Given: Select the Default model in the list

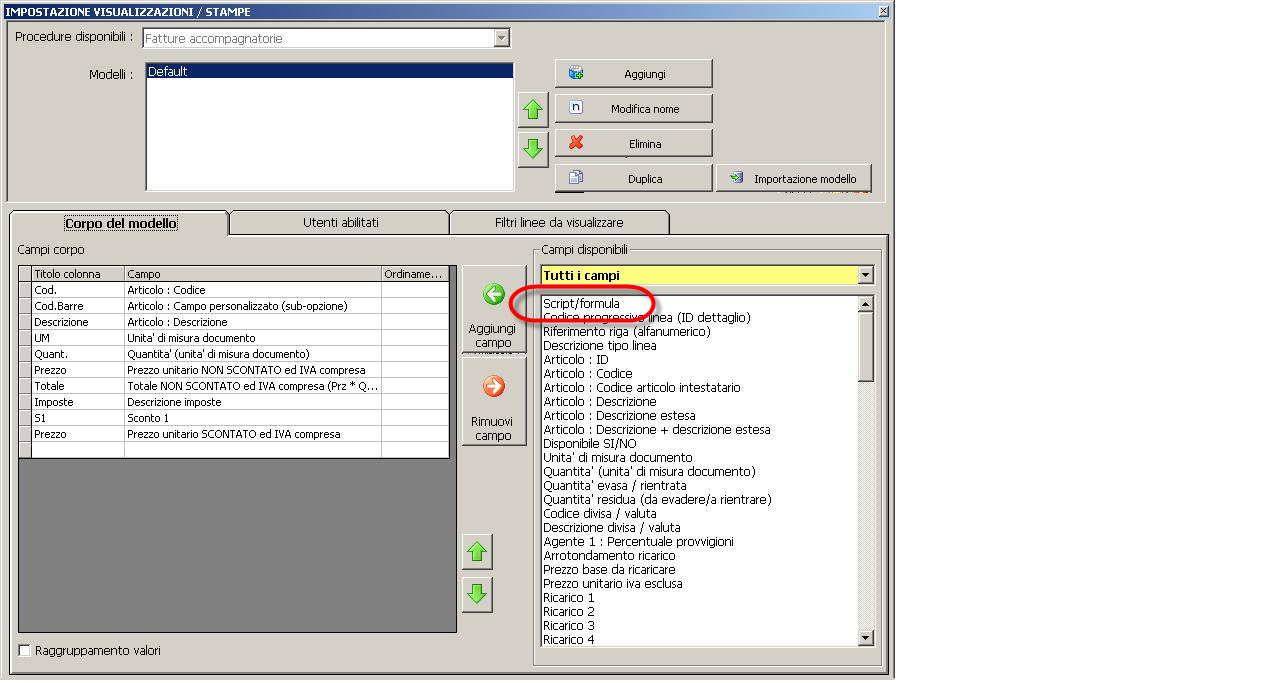Looking at the screenshot, I should click(x=329, y=72).
